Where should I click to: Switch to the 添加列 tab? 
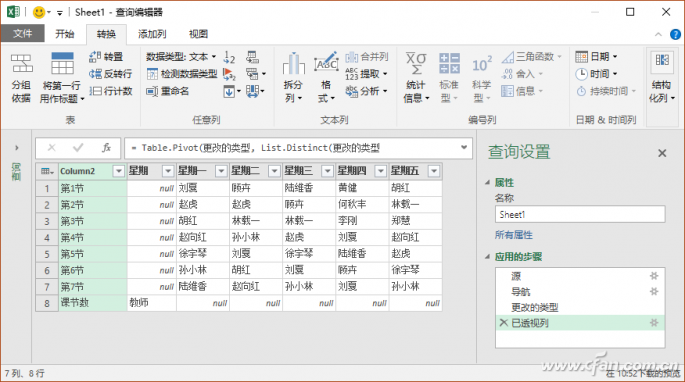coord(152,34)
